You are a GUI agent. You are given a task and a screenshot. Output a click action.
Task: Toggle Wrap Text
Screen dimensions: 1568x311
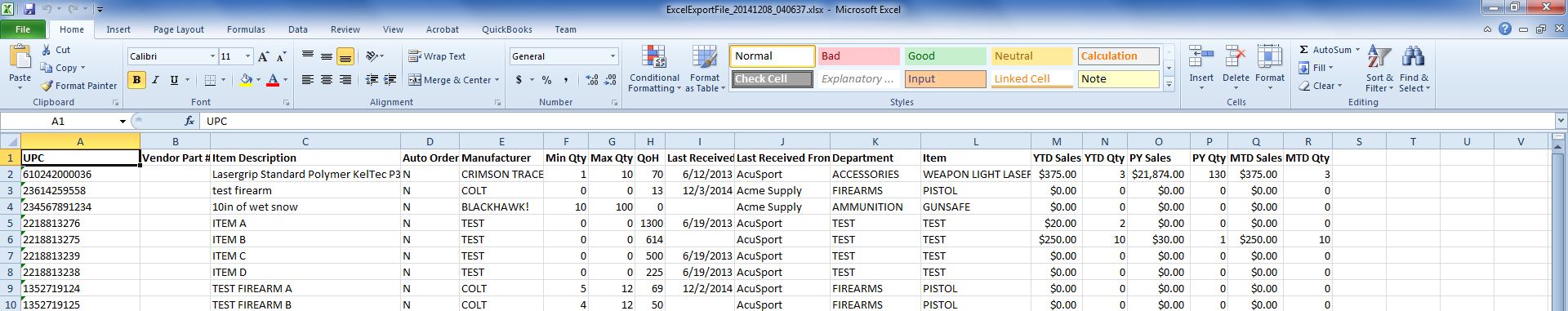pos(437,56)
